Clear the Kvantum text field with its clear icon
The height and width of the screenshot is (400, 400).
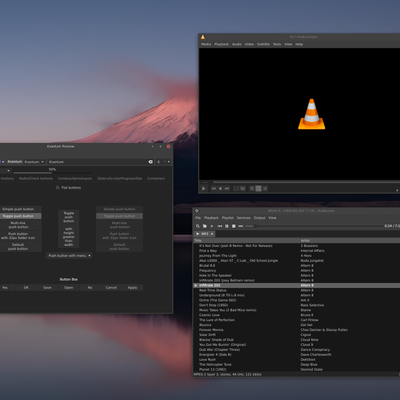point(151,162)
